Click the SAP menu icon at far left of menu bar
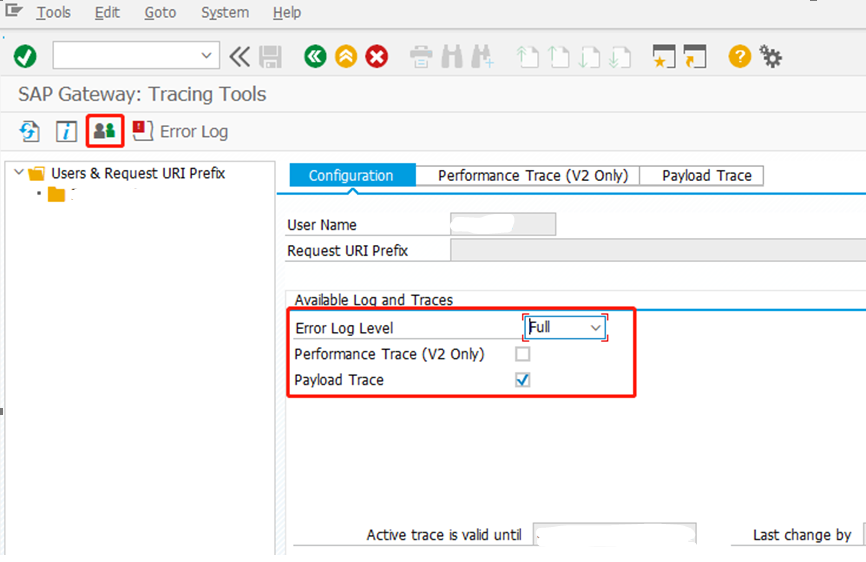Image resolution: width=866 pixels, height=562 pixels. click(14, 10)
